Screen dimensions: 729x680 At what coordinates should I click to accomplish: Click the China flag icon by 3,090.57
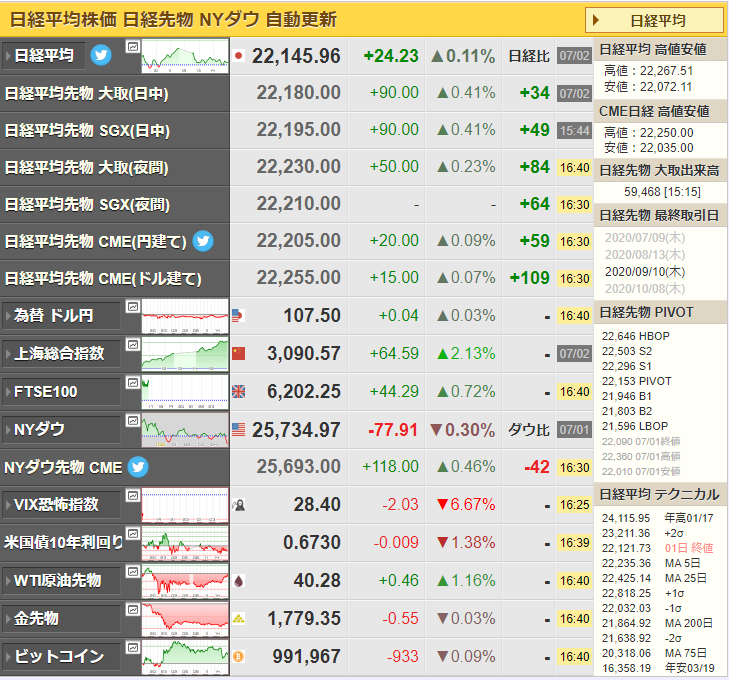pyautogui.click(x=239, y=354)
